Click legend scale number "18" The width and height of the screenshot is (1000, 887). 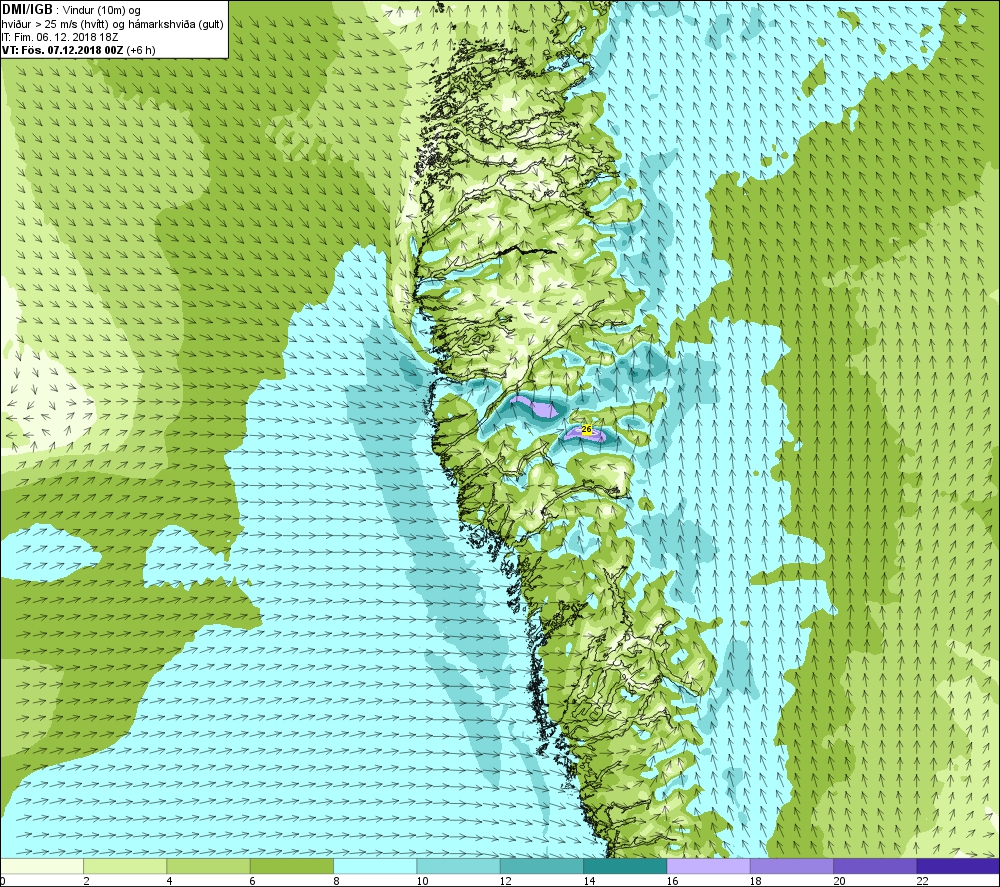tap(756, 881)
